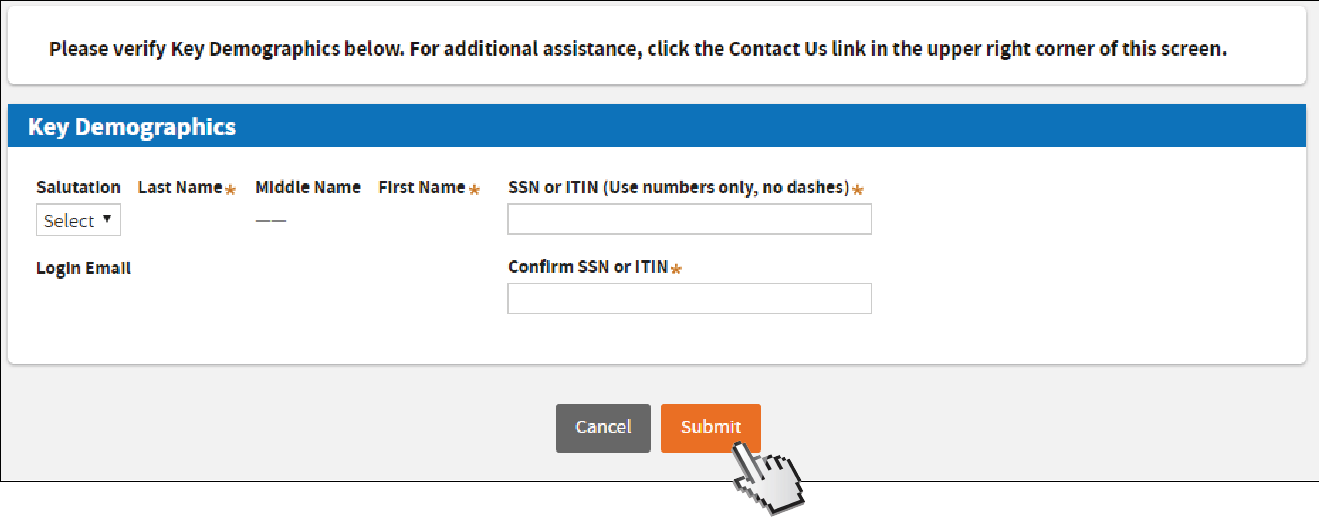1319x525 pixels.
Task: Click the SSN or ITIN input field
Action: pyautogui.click(x=689, y=219)
